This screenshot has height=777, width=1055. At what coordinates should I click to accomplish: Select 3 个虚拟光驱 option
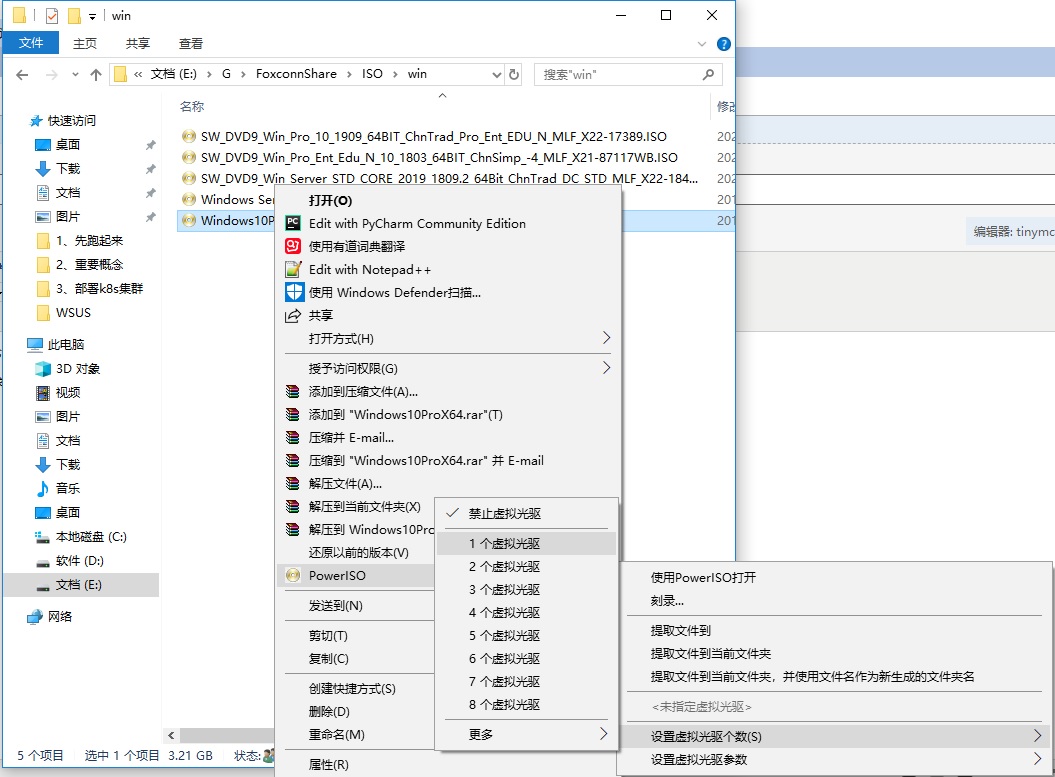(525, 589)
